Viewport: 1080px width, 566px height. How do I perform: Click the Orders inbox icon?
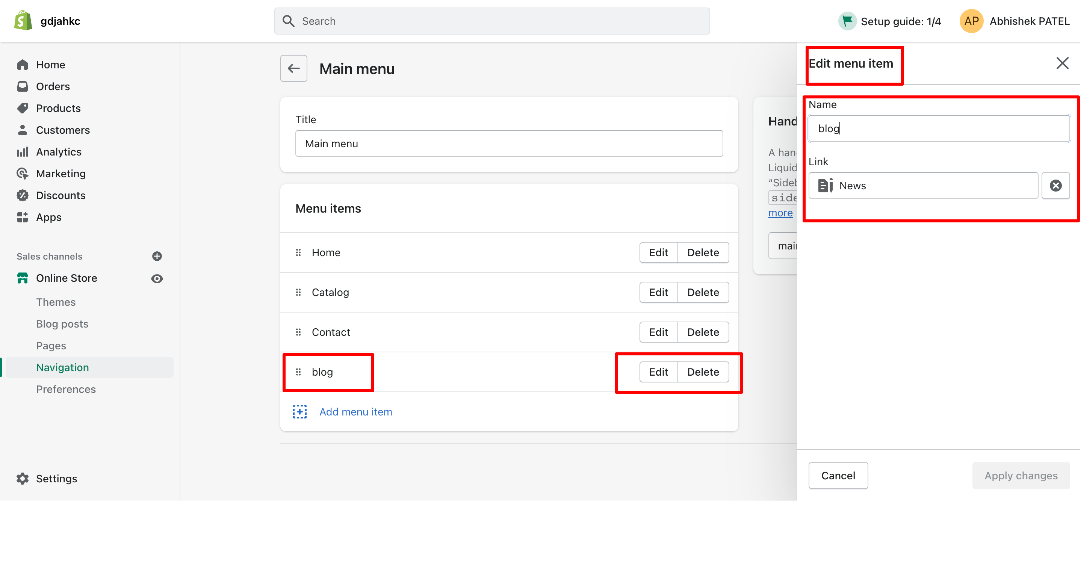tap(23, 87)
